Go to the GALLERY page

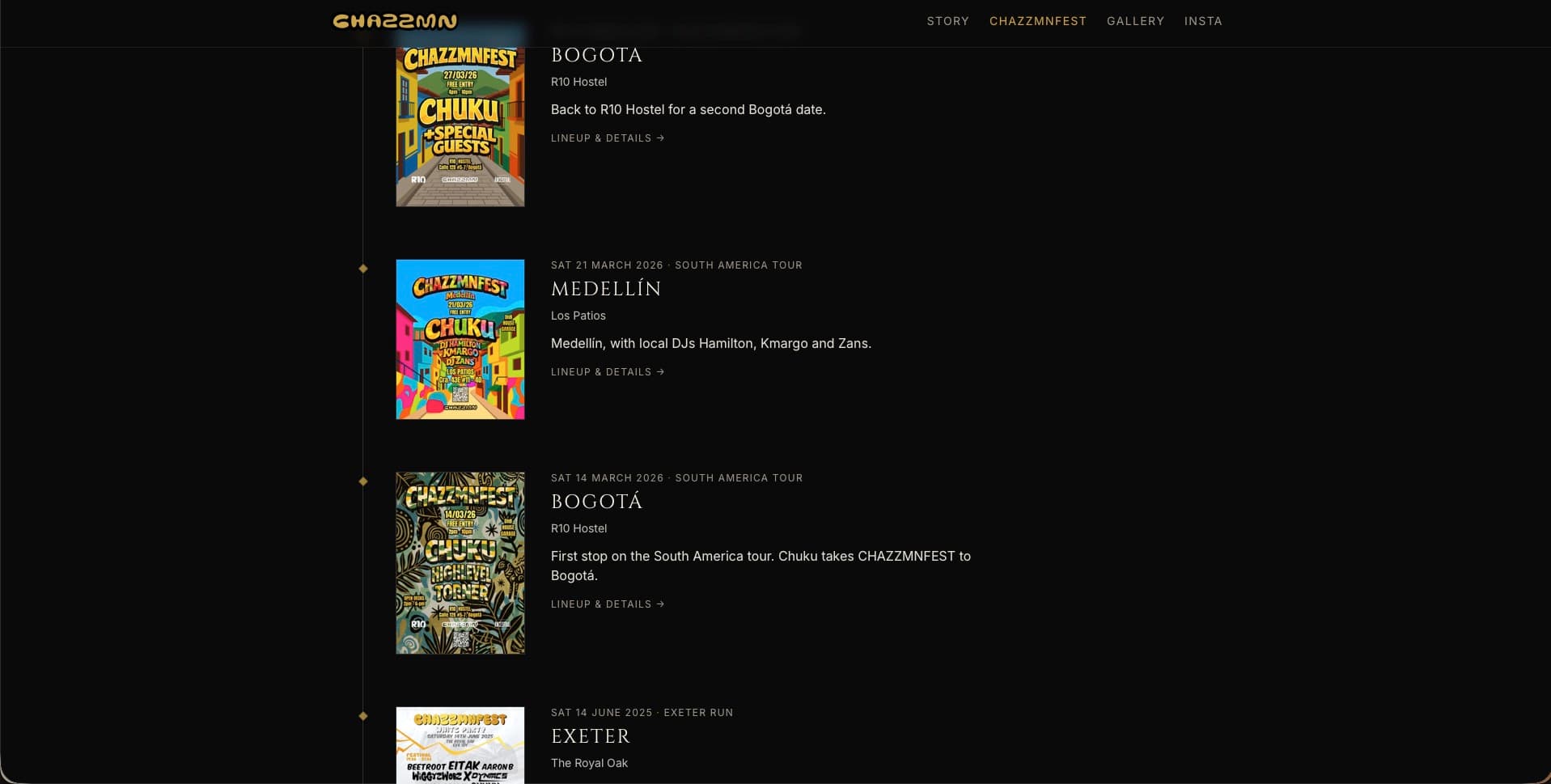(x=1135, y=21)
